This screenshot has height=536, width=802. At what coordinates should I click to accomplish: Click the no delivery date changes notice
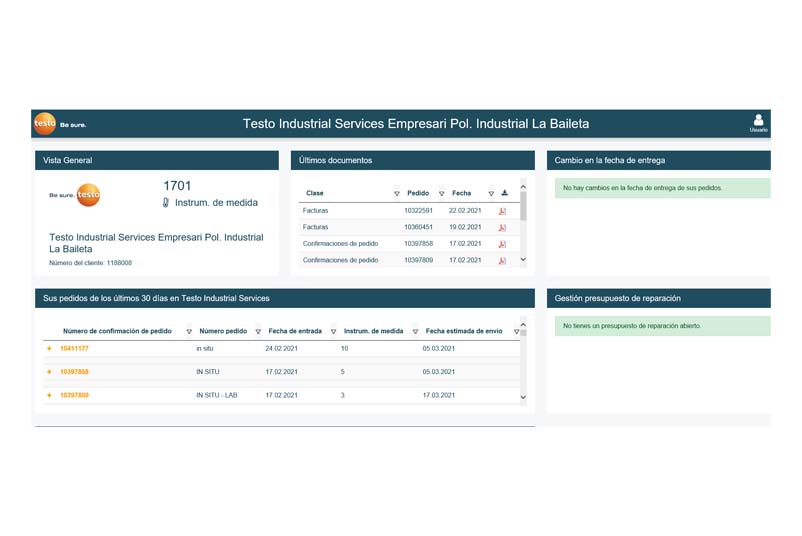coord(662,188)
